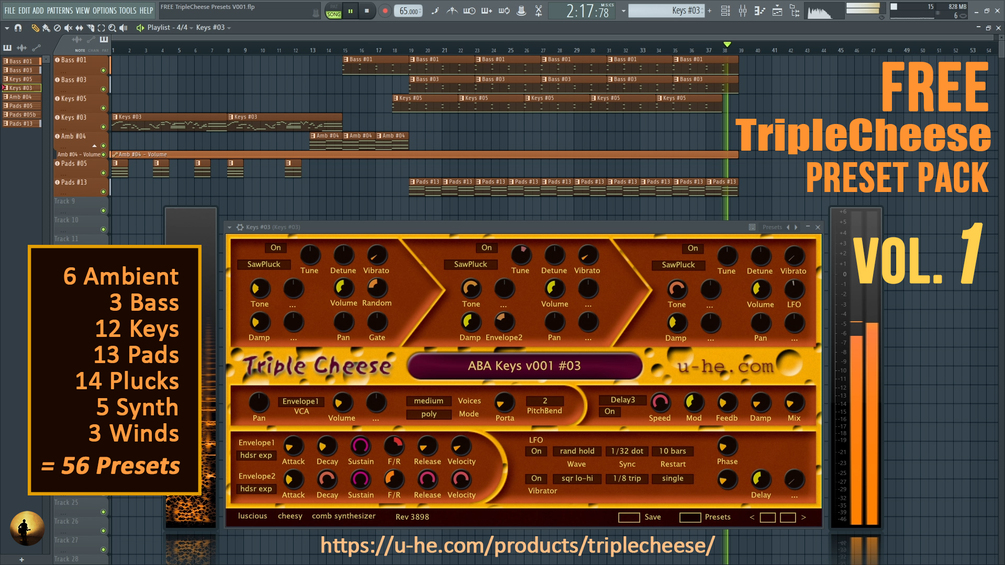Open the browser/plugin picker icon
Image resolution: width=1005 pixels, height=565 pixels.
[794, 11]
